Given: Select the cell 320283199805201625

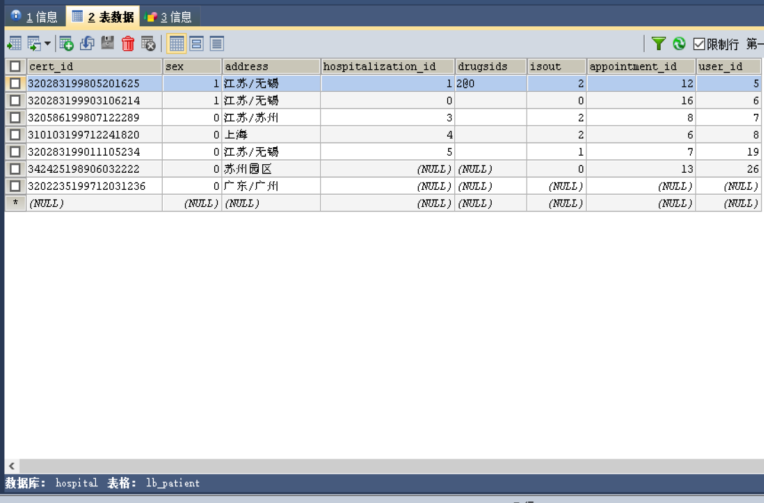Looking at the screenshot, I should point(94,83).
